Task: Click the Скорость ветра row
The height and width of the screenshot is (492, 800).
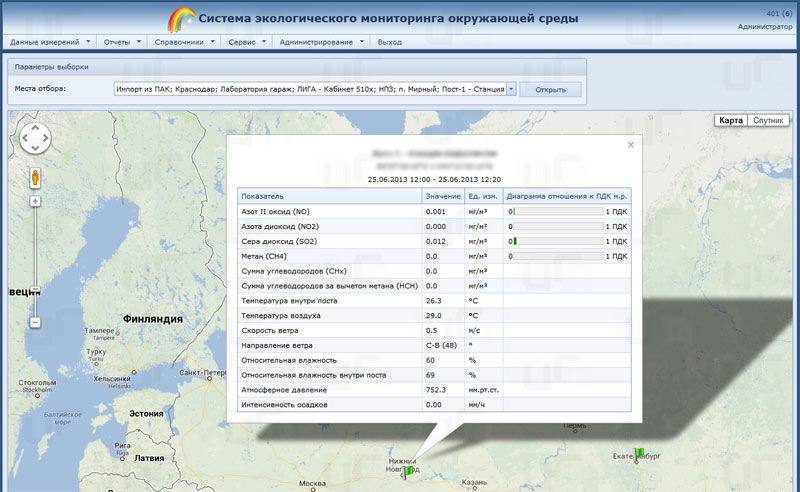Action: [434, 330]
